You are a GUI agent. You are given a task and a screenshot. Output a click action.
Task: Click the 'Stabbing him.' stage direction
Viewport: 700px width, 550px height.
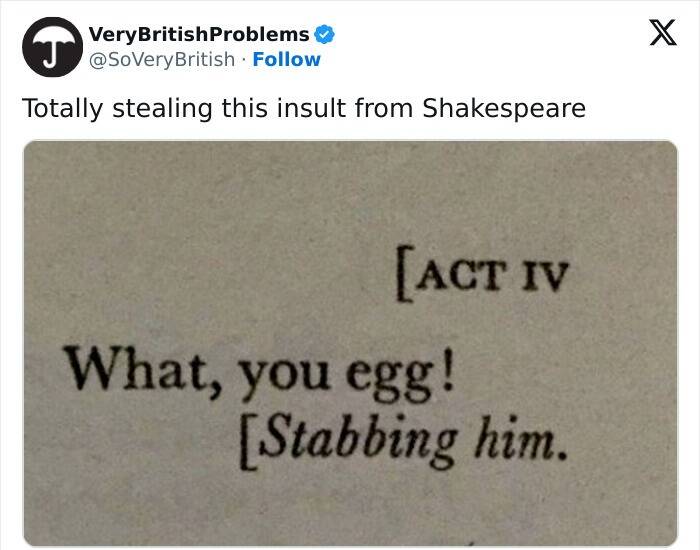[x=404, y=441]
